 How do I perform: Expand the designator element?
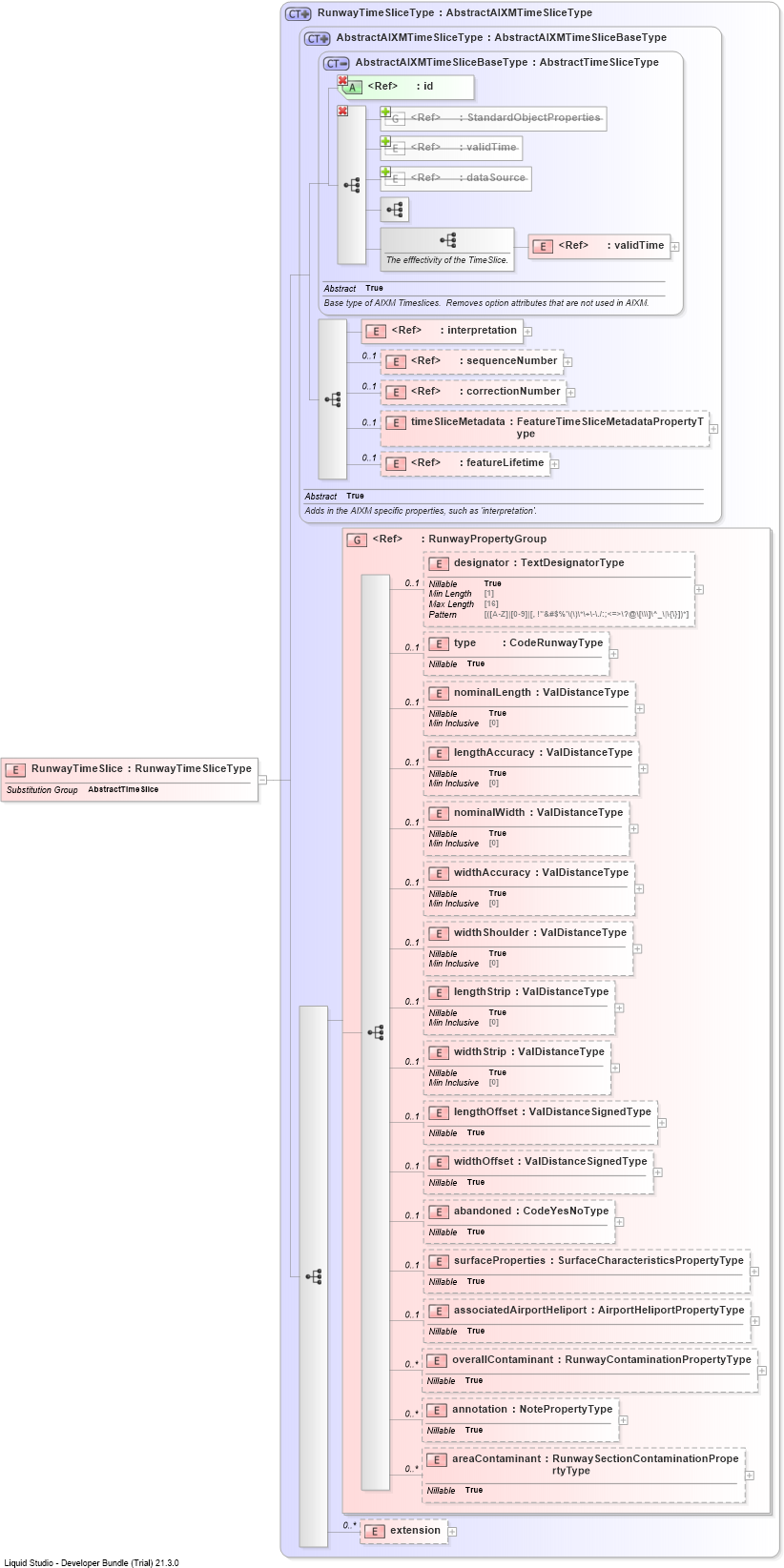click(699, 589)
